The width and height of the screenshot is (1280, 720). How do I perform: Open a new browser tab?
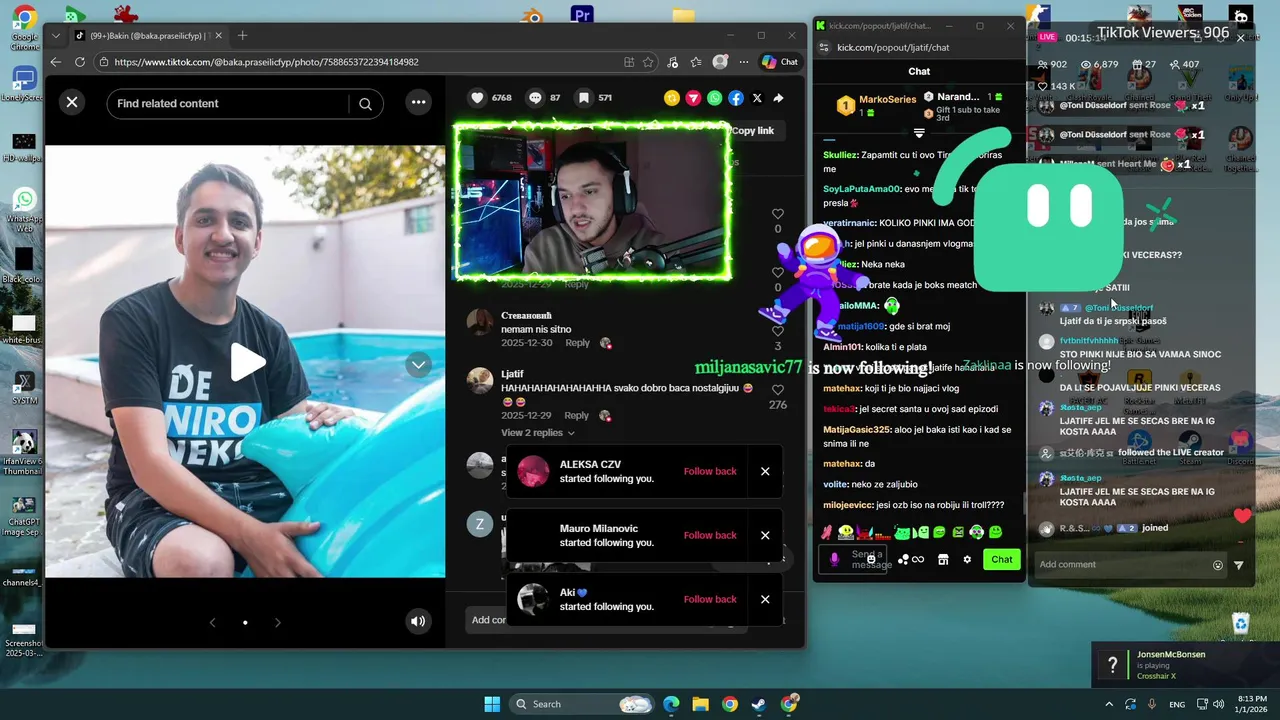click(242, 36)
